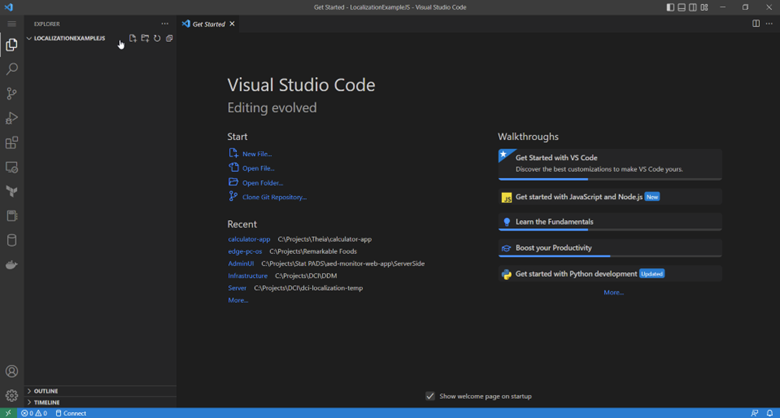Open recent project AdminUI
This screenshot has width=780, height=418.
[241, 264]
